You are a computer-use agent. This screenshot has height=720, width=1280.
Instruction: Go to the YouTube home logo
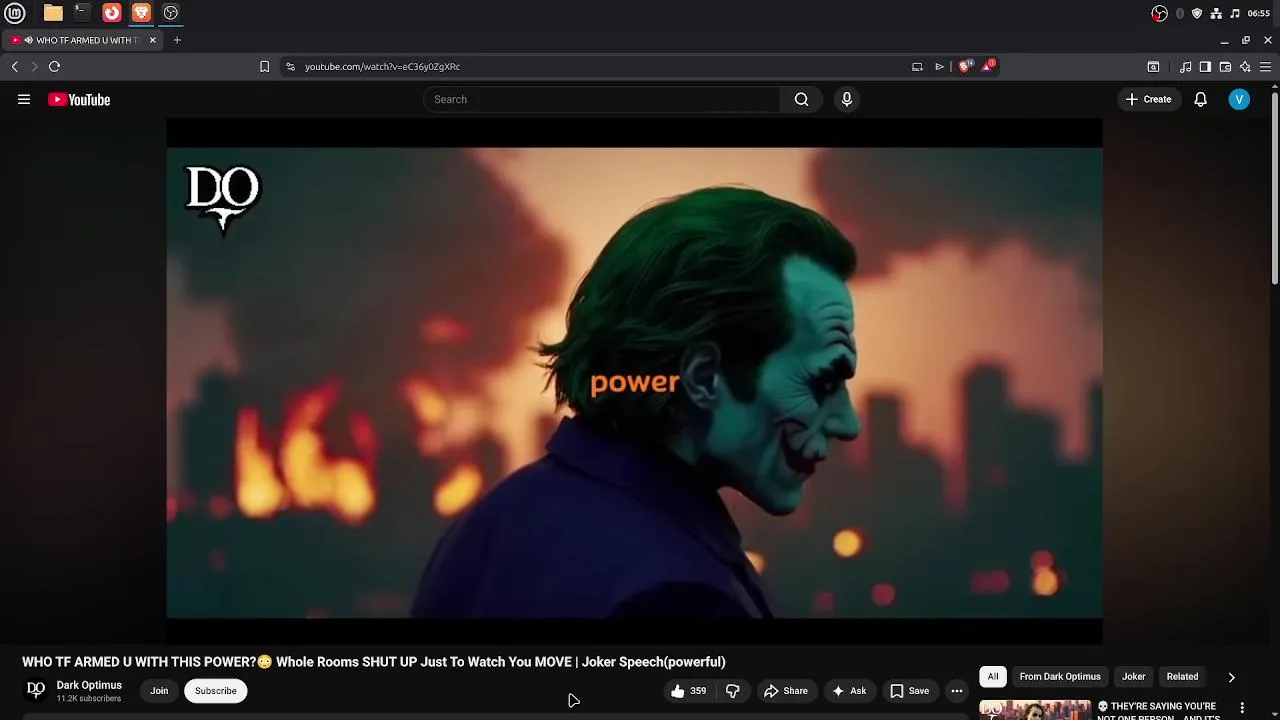(x=79, y=99)
